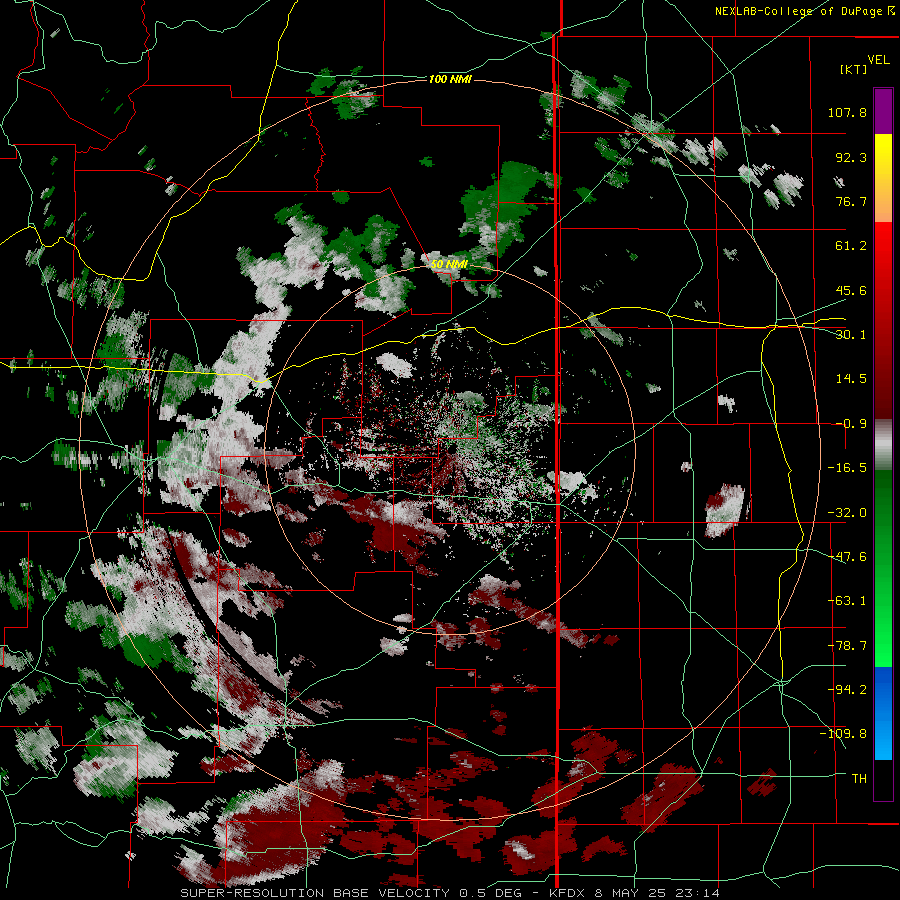Click the -32.0 legend value
The image size is (900, 900).
(x=847, y=513)
